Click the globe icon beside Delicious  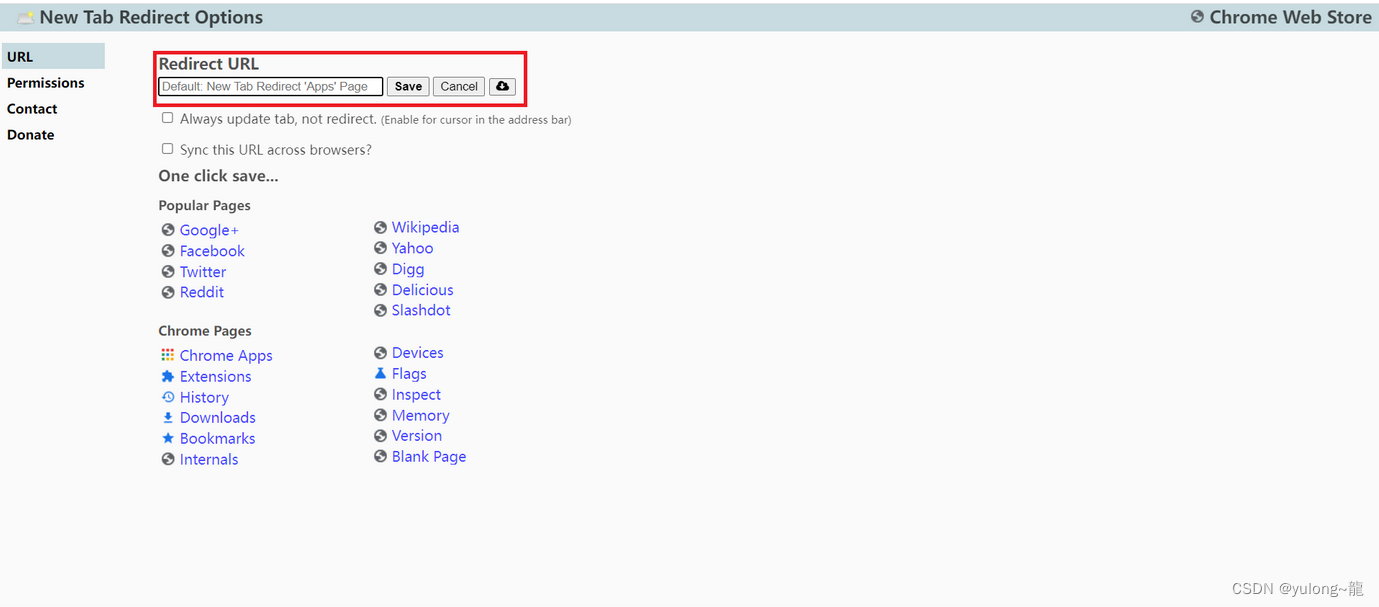[380, 290]
